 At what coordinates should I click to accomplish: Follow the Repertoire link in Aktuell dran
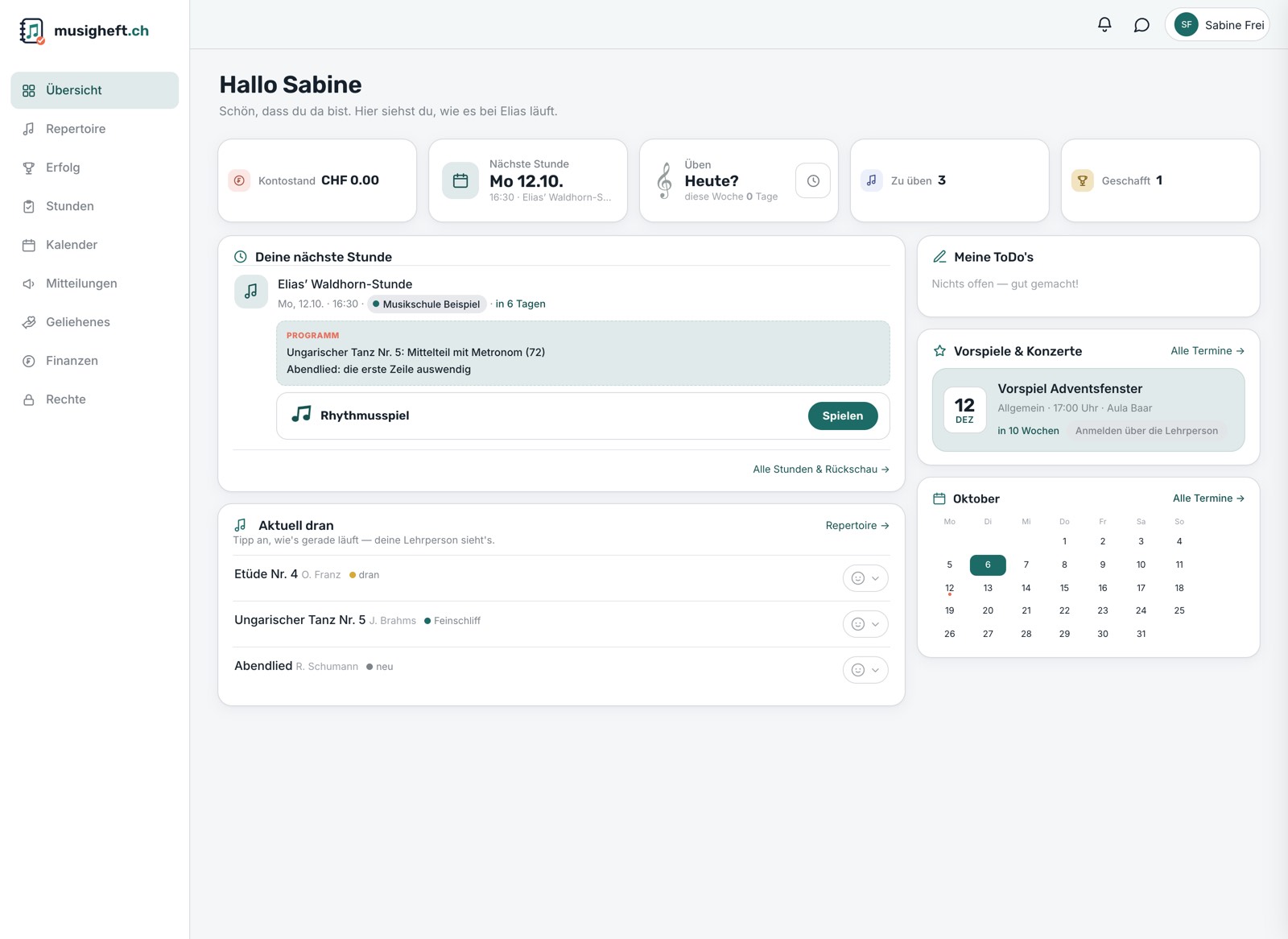point(857,525)
